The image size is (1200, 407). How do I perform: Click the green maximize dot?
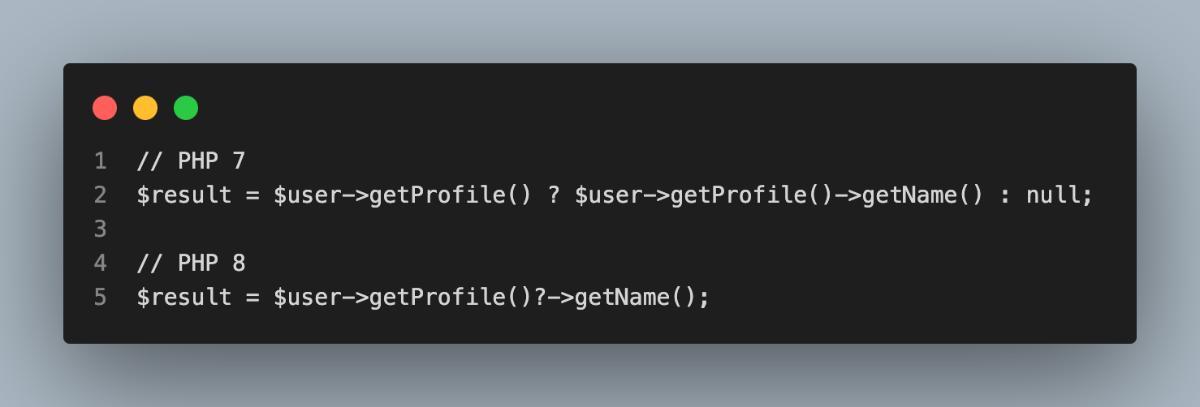point(186,107)
